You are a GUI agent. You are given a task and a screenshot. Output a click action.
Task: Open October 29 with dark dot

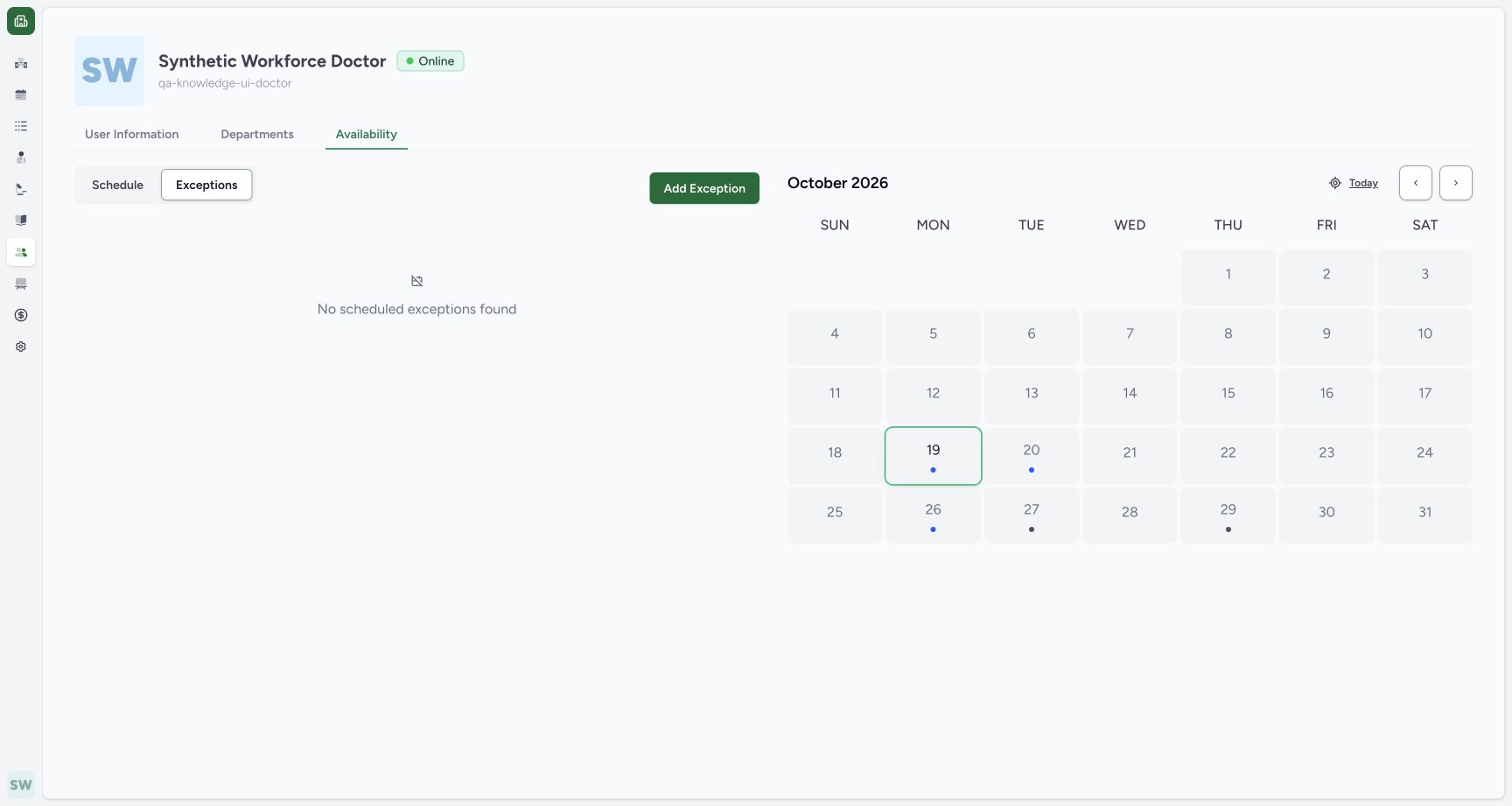(x=1228, y=515)
